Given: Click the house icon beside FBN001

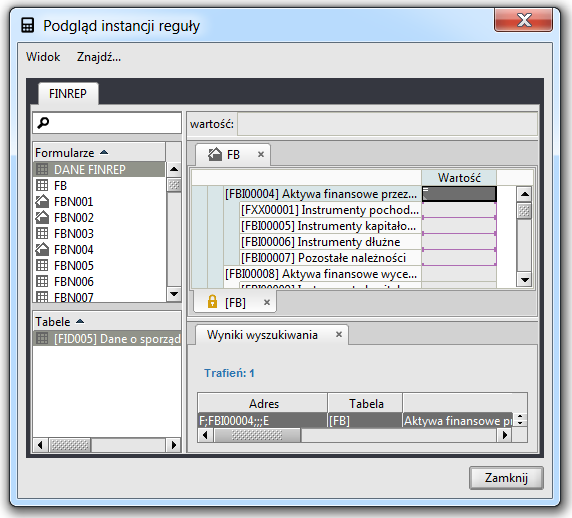Looking at the screenshot, I should coord(42,201).
